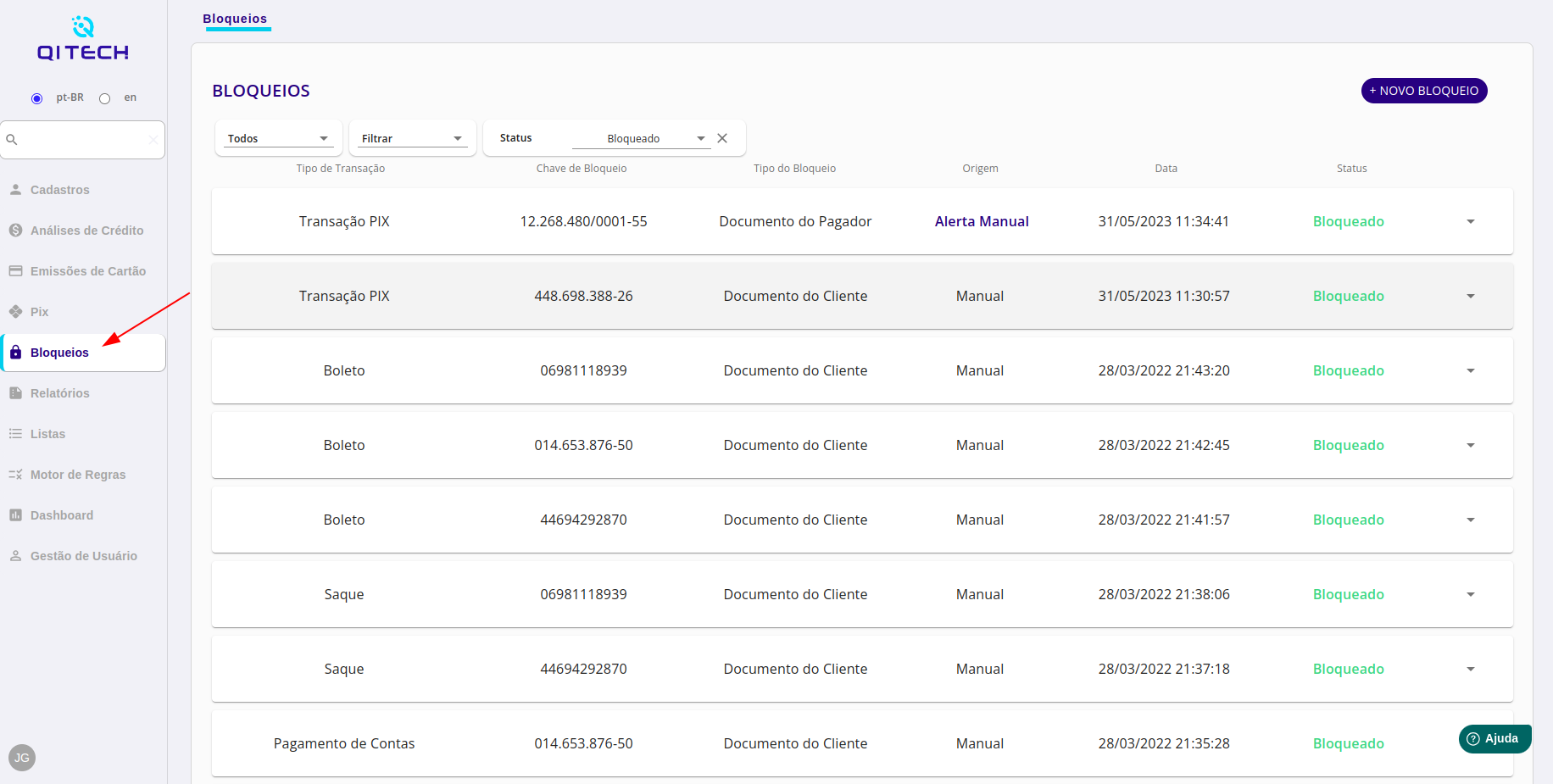Screen dimensions: 1553x784
Task: Open Gestão de Usuário menu
Action: (x=84, y=556)
